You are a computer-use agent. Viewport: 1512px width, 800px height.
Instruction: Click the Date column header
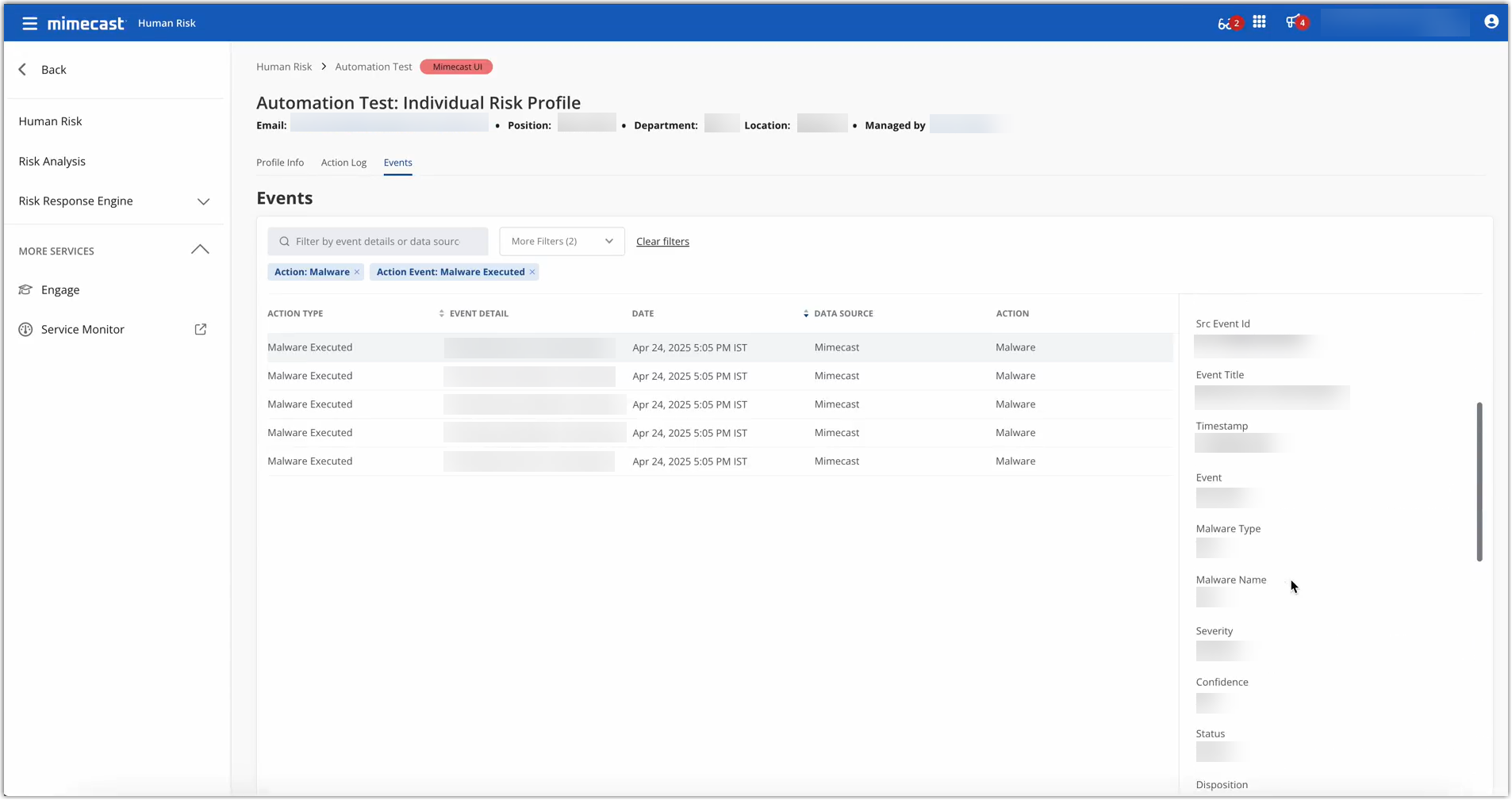[643, 314]
